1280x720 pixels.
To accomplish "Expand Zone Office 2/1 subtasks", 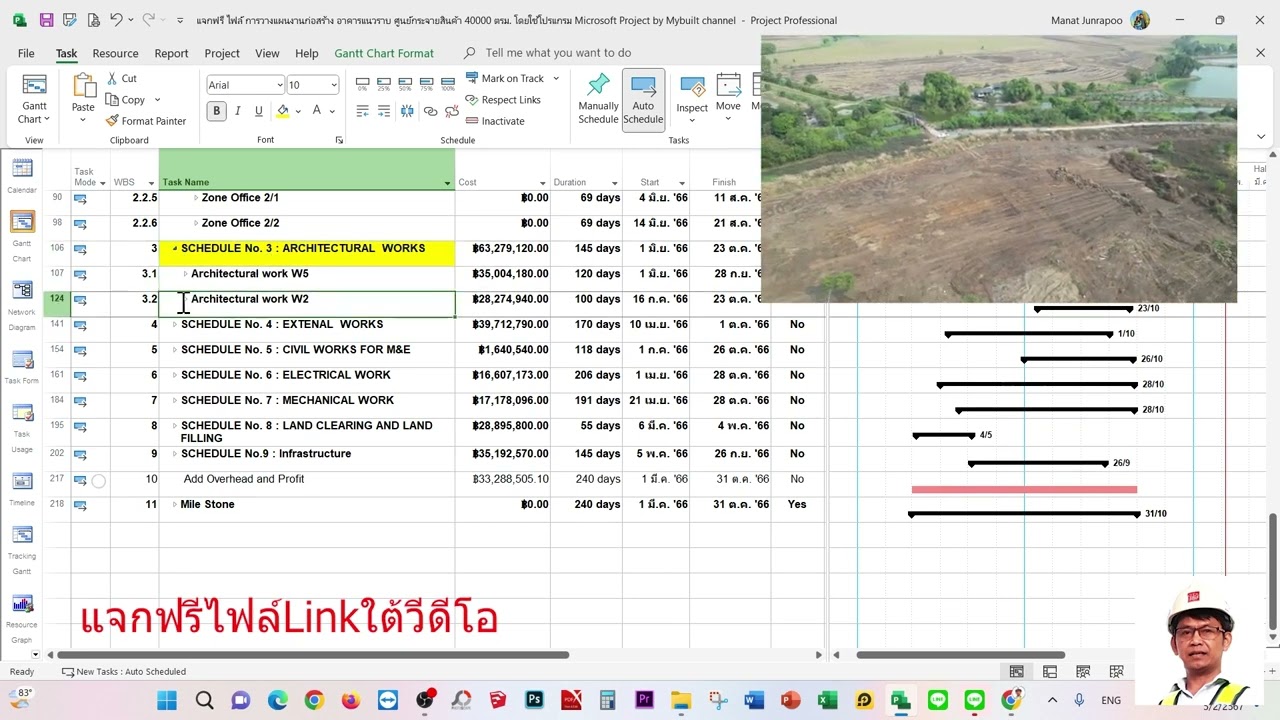I will tap(196, 198).
